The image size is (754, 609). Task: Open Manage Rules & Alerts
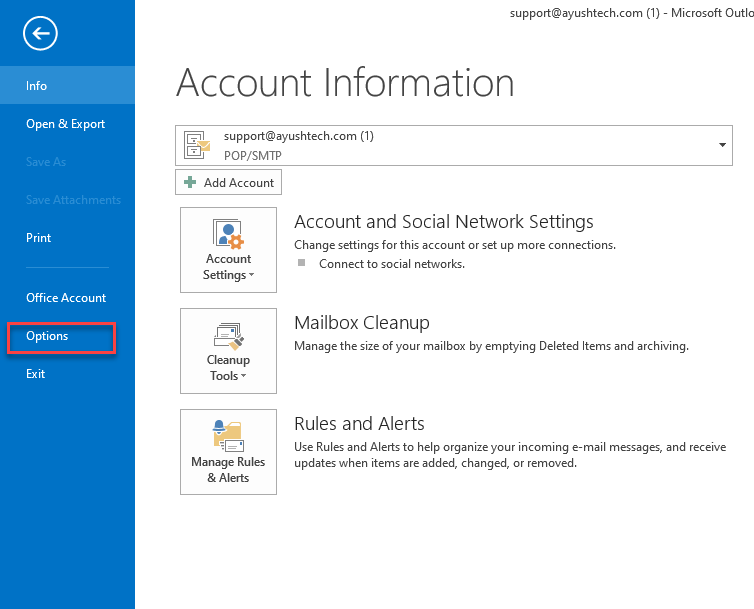coord(228,451)
